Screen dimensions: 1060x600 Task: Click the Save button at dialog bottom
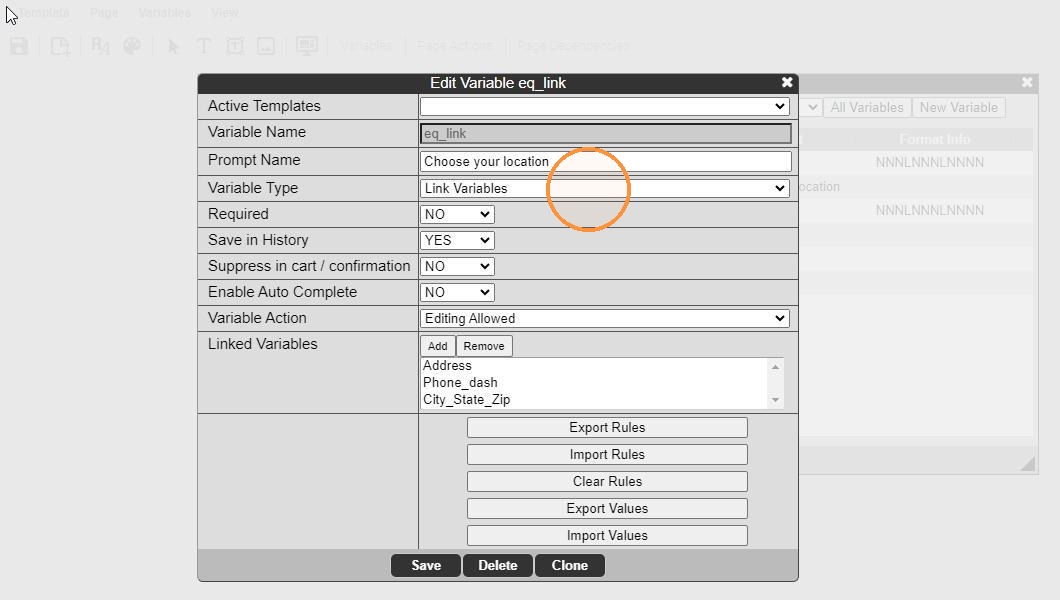point(426,566)
